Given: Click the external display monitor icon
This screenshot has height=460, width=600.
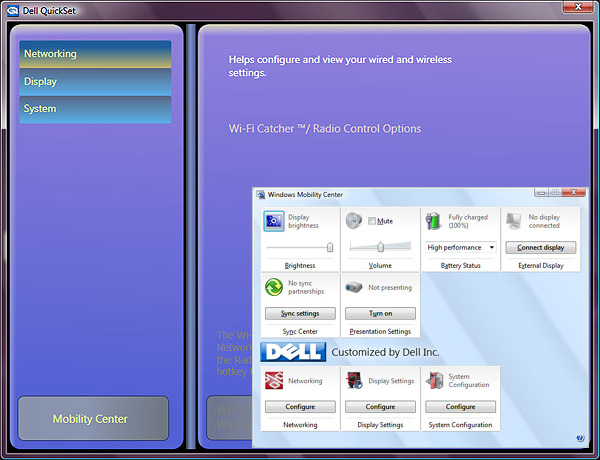Looking at the screenshot, I should (514, 221).
